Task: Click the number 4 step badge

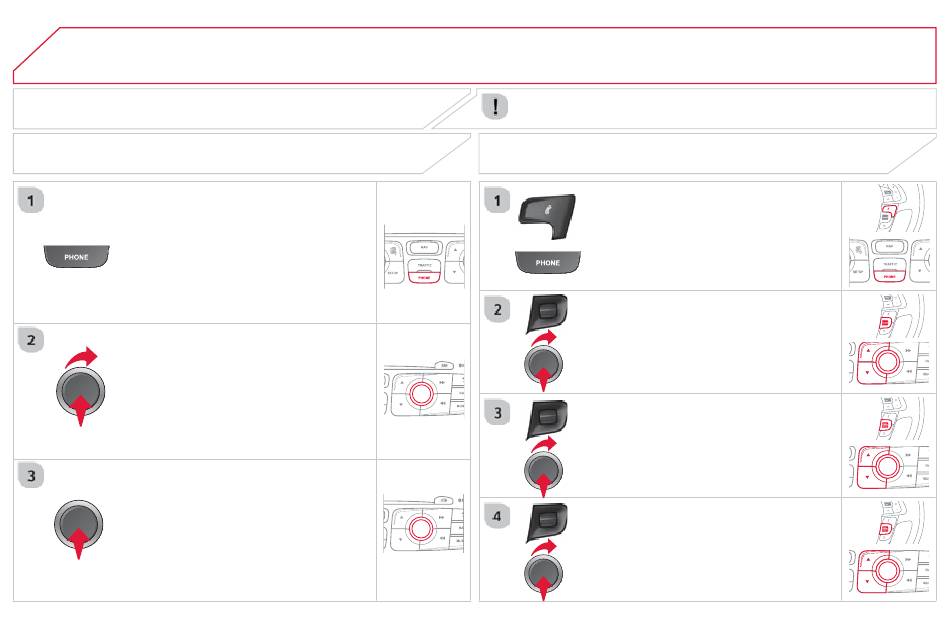Action: click(497, 516)
